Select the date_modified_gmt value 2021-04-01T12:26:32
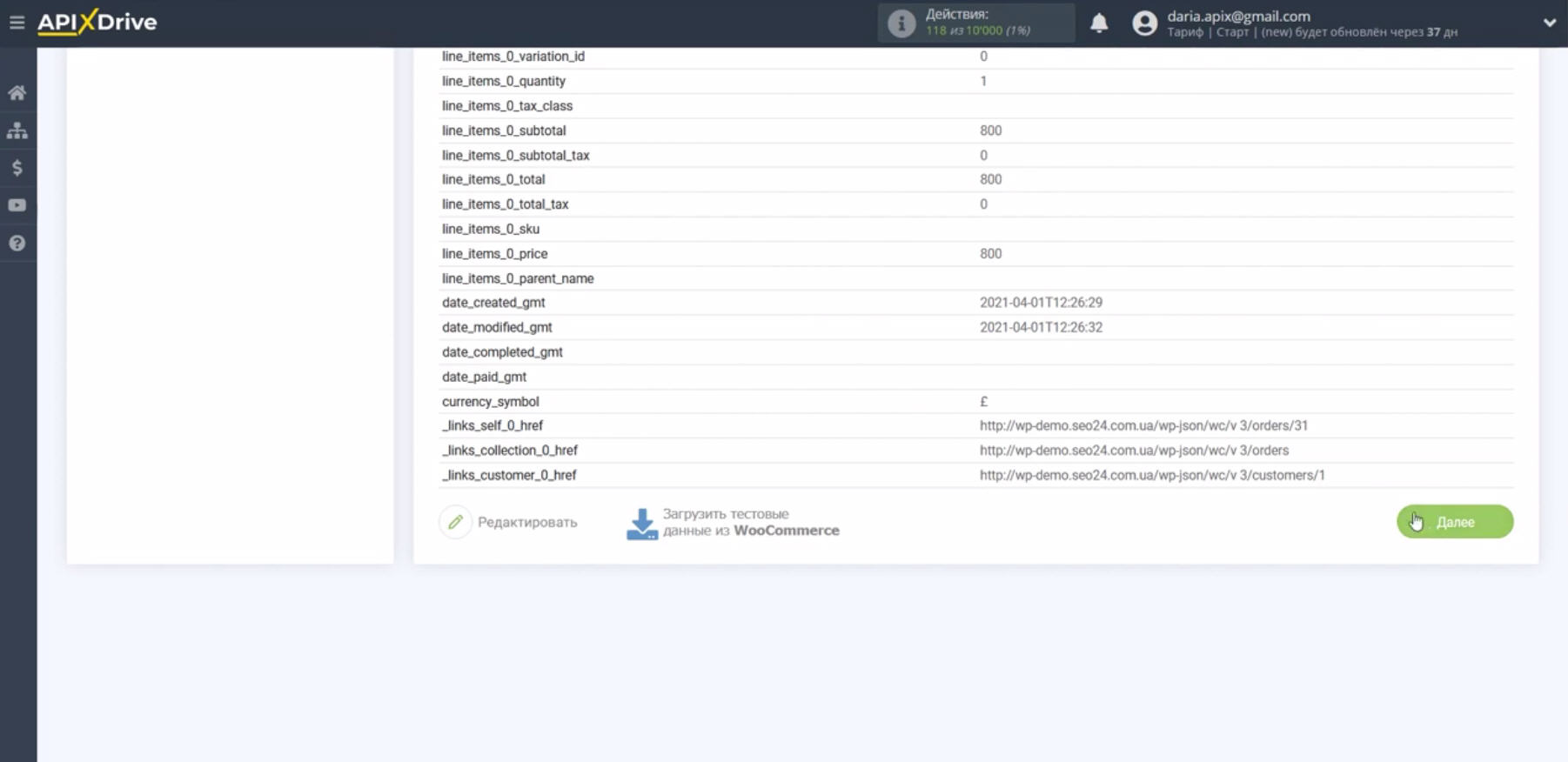Screen dimensions: 1568x762 pyautogui.click(x=1041, y=327)
